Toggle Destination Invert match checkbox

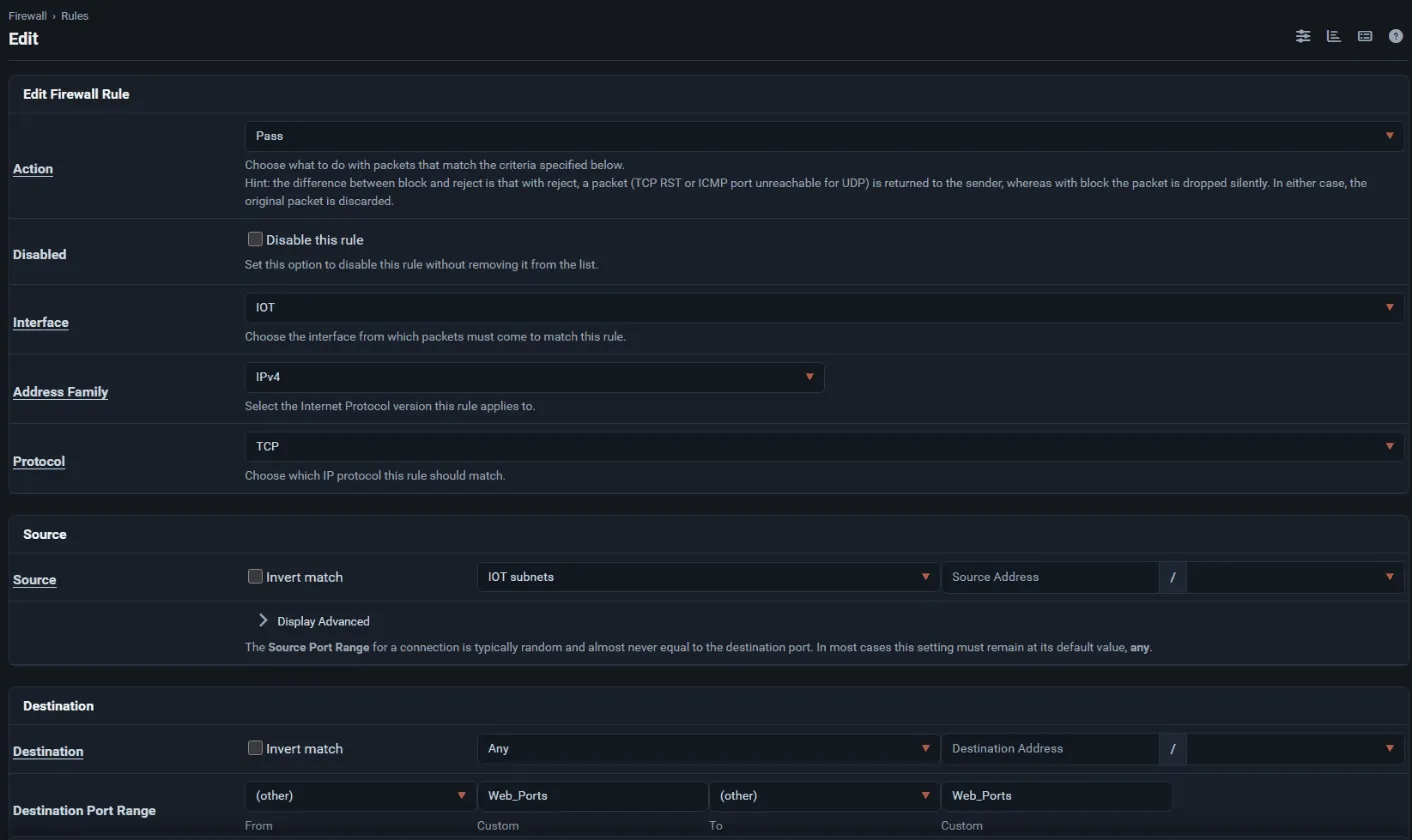pyautogui.click(x=255, y=748)
